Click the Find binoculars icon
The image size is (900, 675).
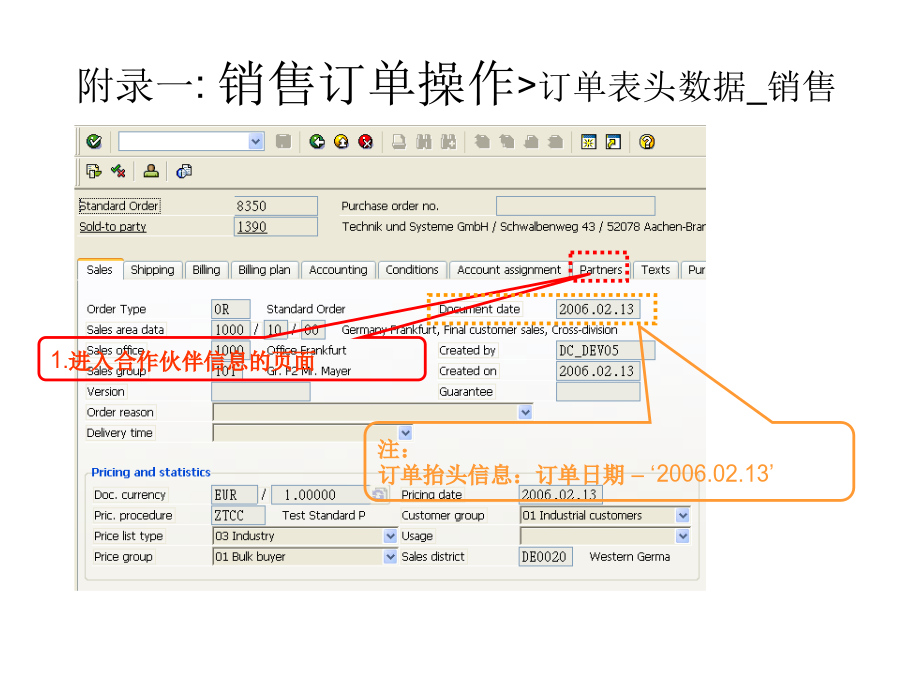tap(424, 141)
